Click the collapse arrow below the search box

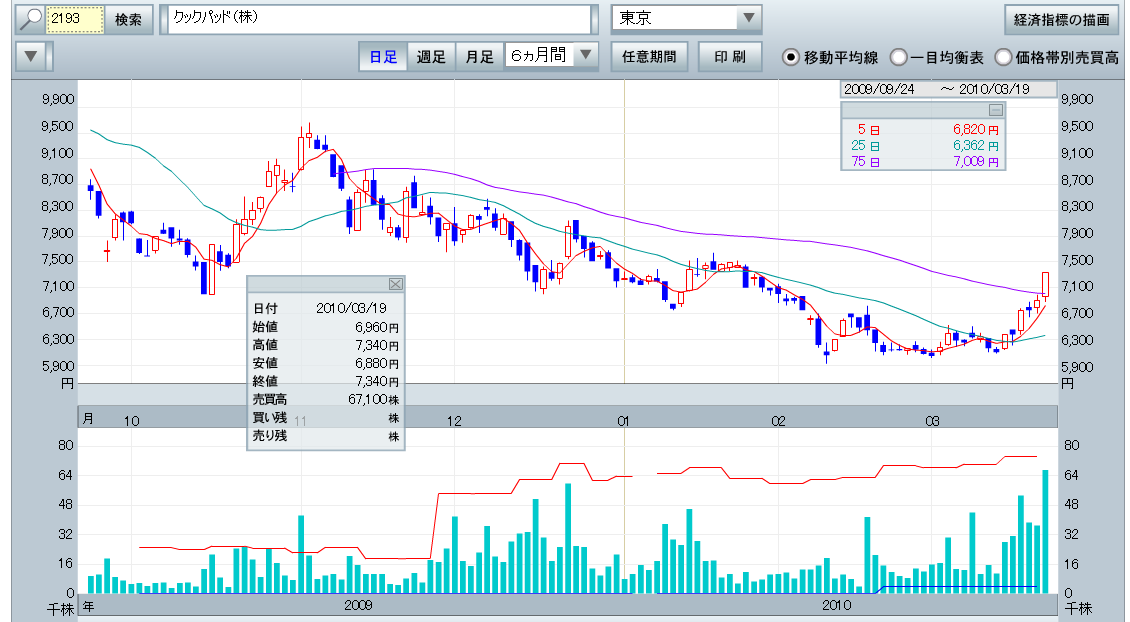34,56
